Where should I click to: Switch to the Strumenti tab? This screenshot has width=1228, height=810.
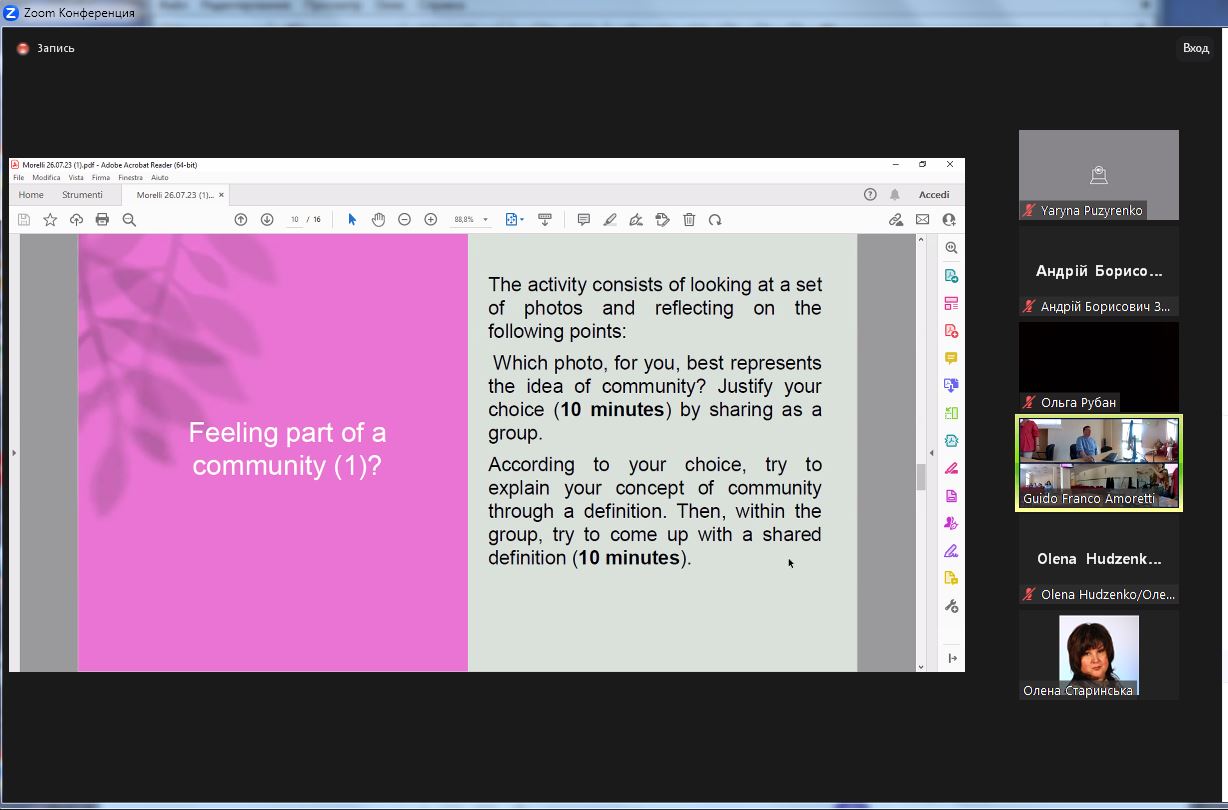[x=82, y=195]
